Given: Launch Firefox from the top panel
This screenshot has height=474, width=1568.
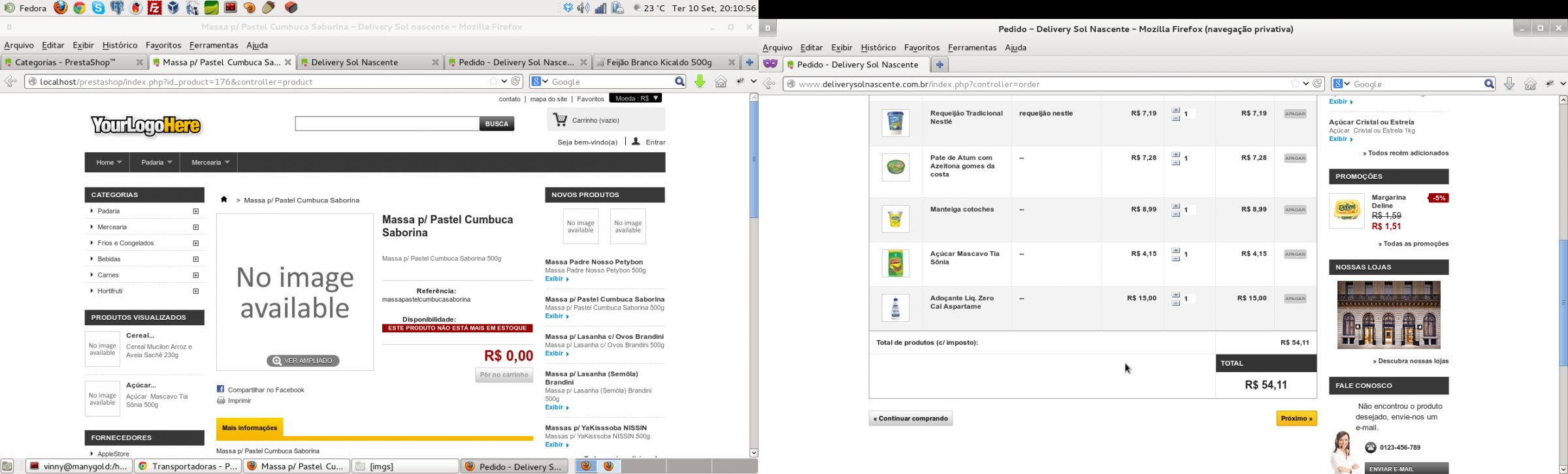Looking at the screenshot, I should 61,8.
